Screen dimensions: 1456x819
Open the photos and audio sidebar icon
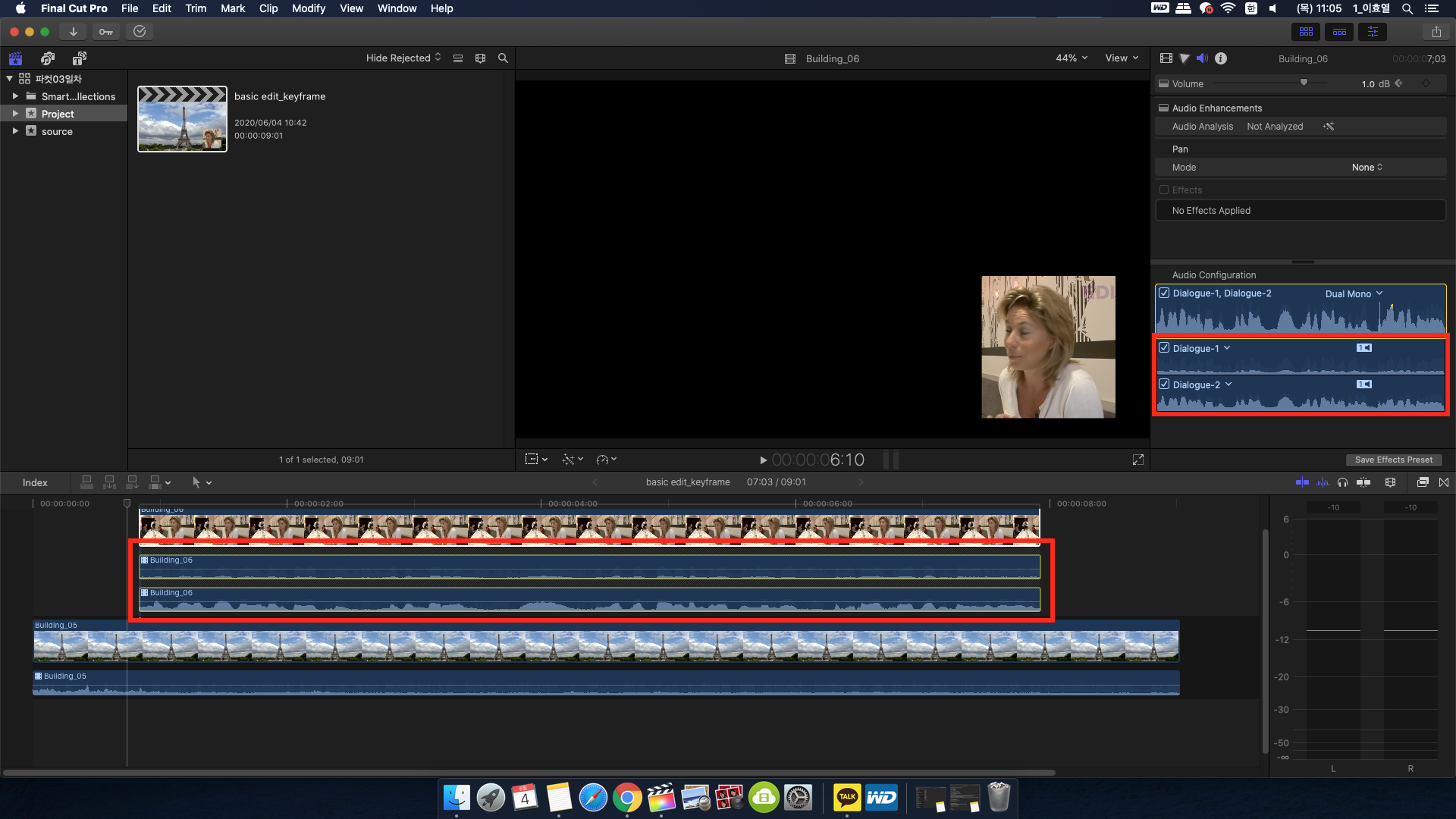point(48,58)
